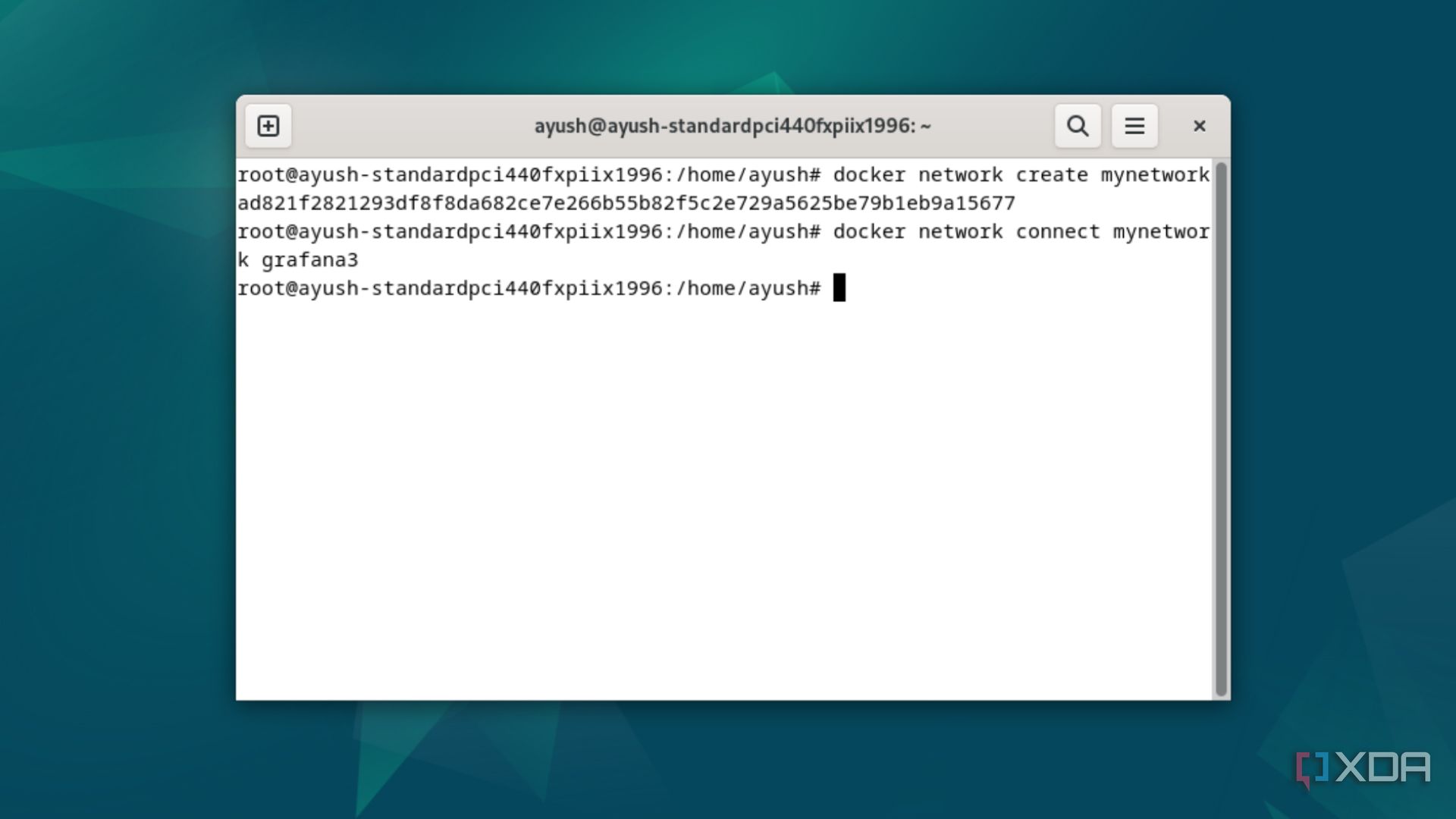Click the mynetwork argument text
Screen dimensions: 1456x819
pos(1155,174)
